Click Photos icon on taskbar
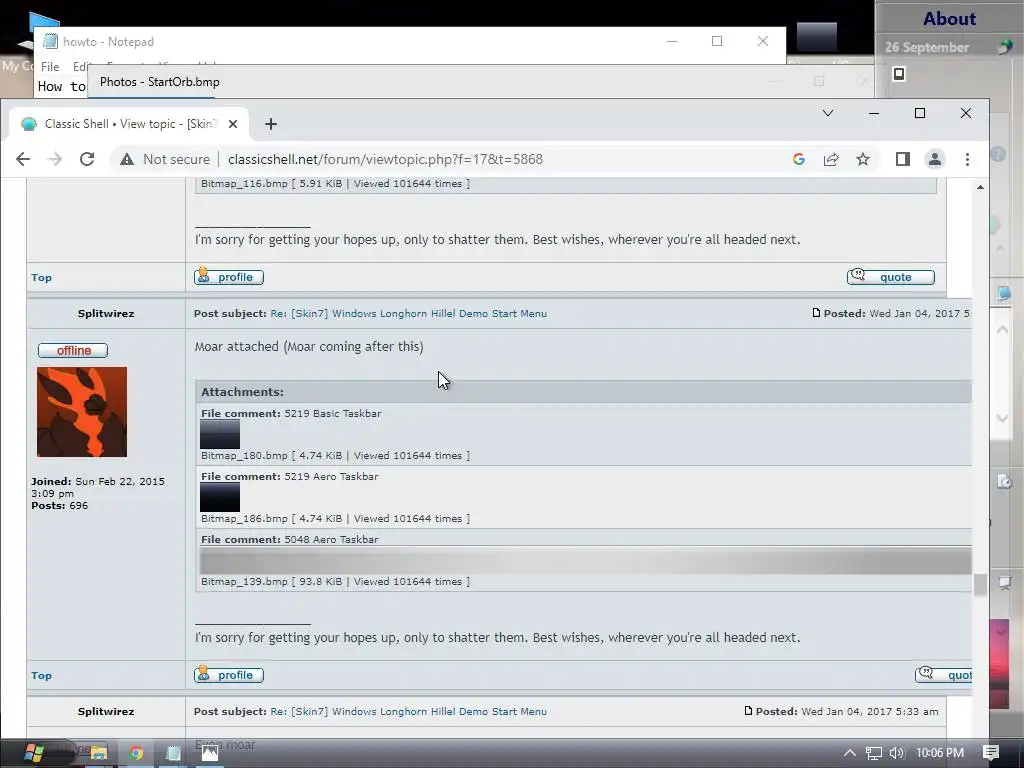 [x=210, y=753]
